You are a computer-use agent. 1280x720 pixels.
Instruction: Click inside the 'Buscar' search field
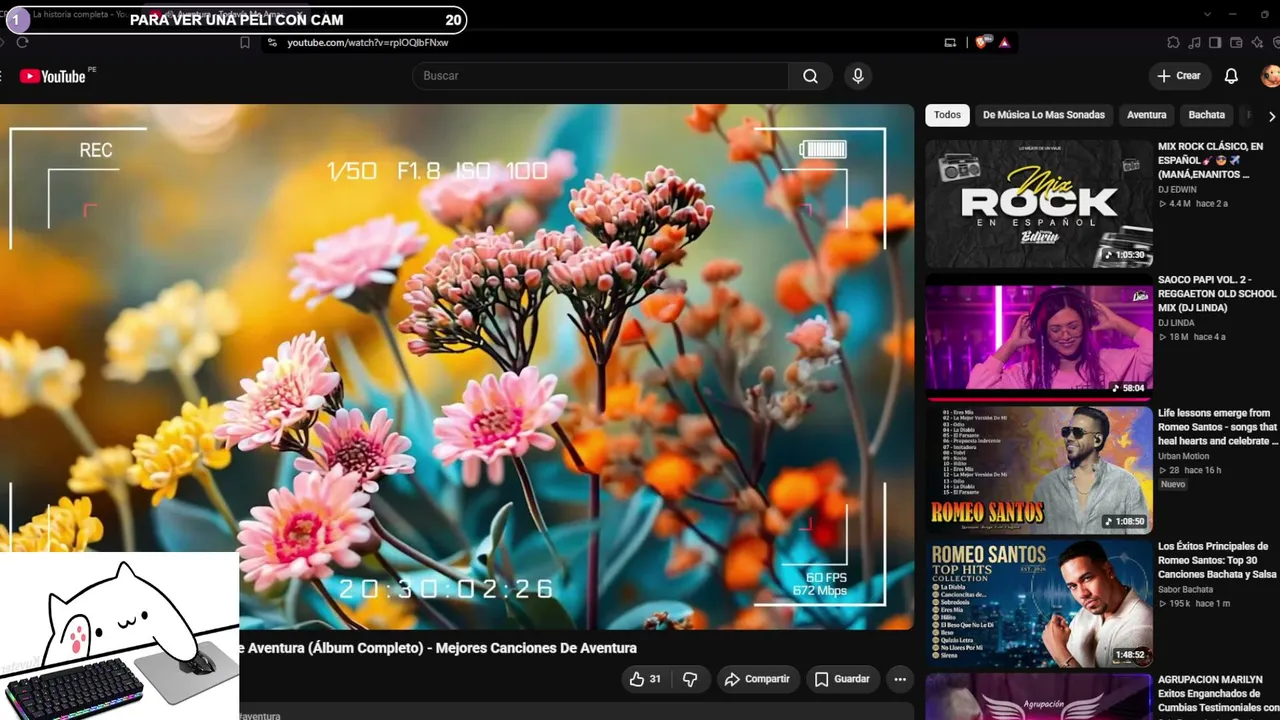tap(600, 76)
